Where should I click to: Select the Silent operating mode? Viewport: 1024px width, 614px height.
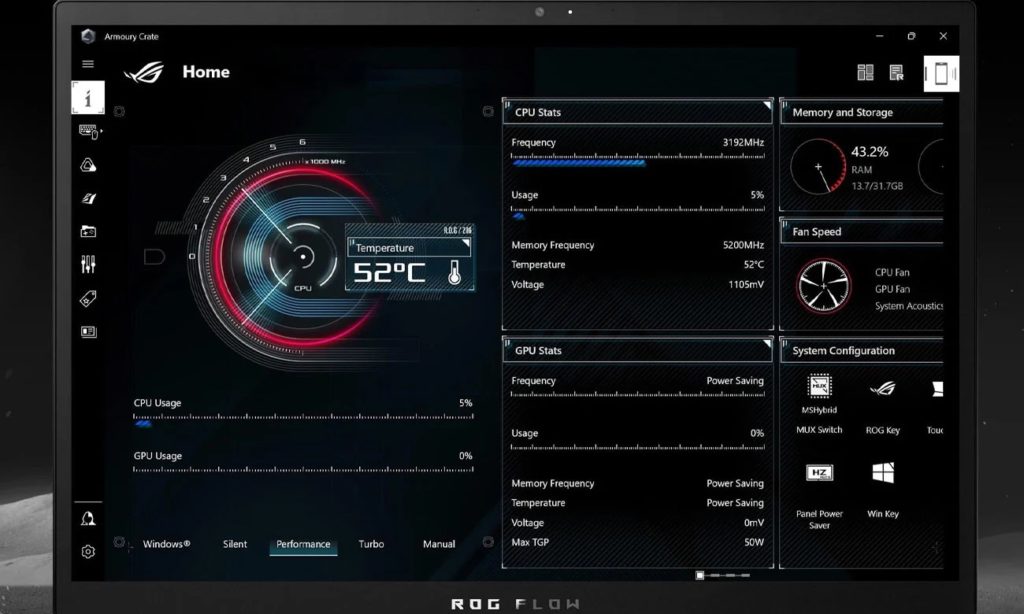235,544
